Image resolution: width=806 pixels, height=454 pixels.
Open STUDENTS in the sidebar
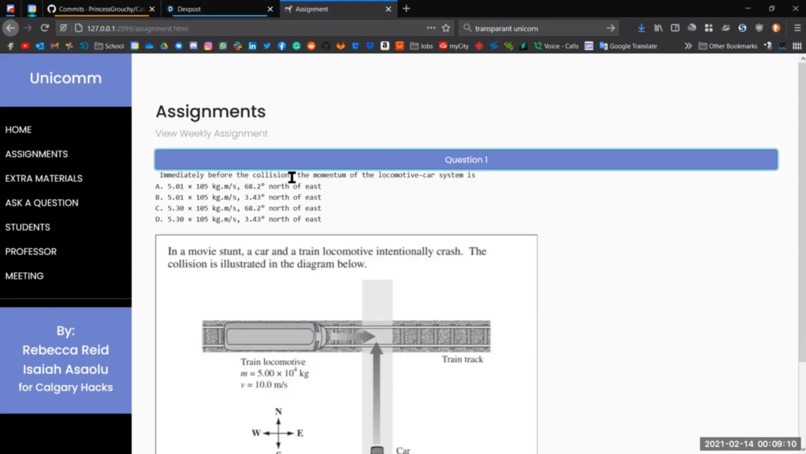[x=28, y=227]
